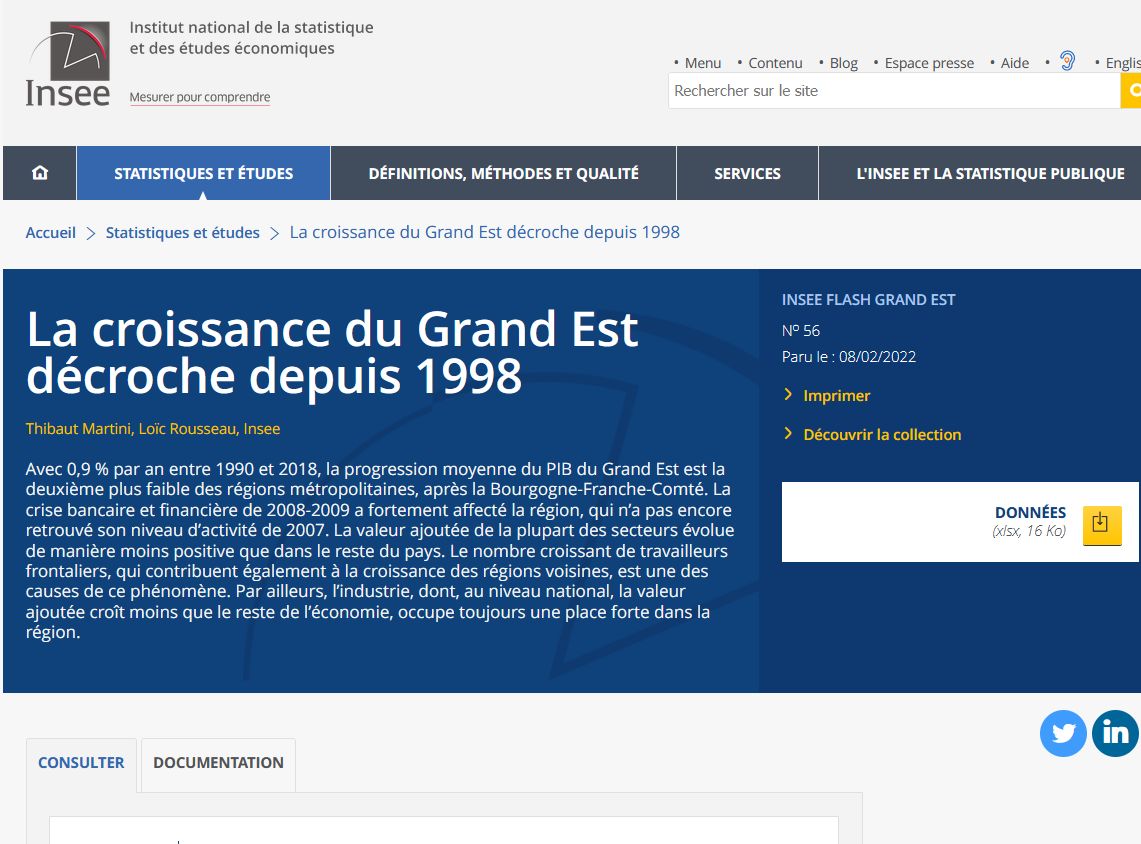Click the Menu skip link
Image resolution: width=1141 pixels, height=844 pixels.
tap(703, 63)
